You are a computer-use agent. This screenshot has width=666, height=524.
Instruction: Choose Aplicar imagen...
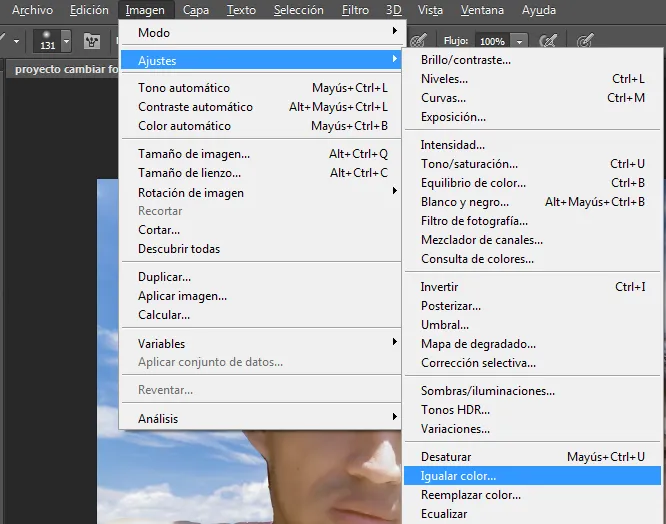(x=261, y=296)
